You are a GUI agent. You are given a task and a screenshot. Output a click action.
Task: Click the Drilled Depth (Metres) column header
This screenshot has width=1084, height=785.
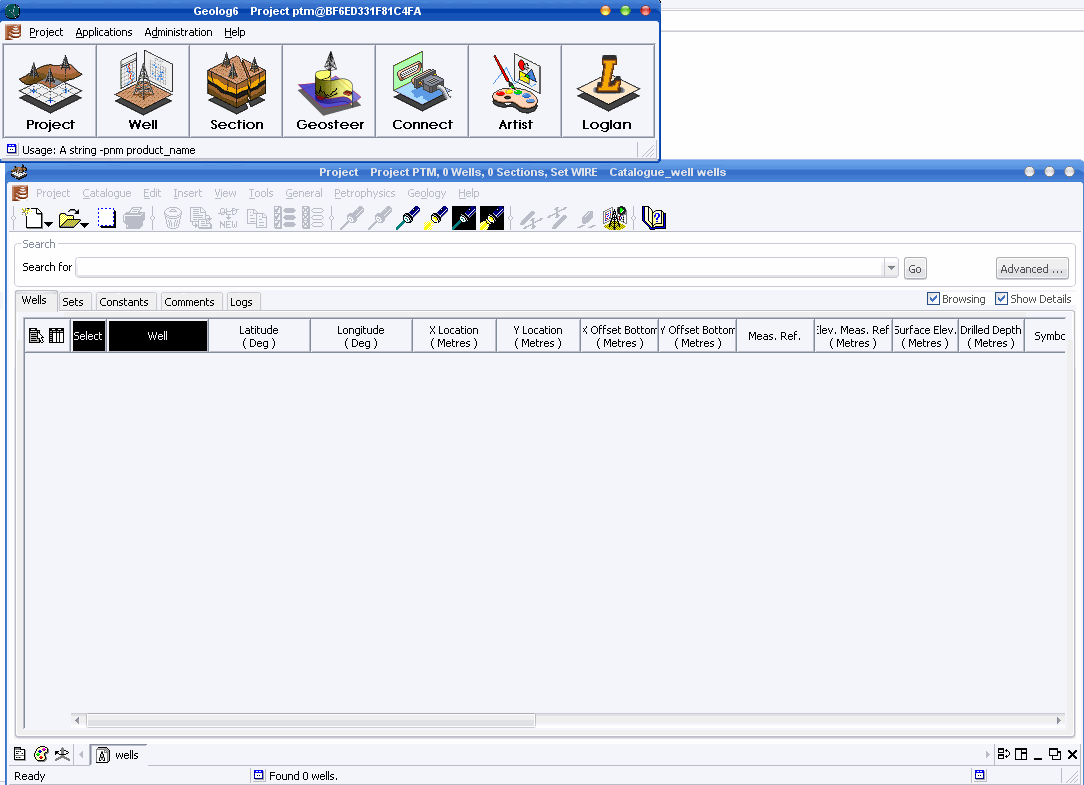click(991, 336)
